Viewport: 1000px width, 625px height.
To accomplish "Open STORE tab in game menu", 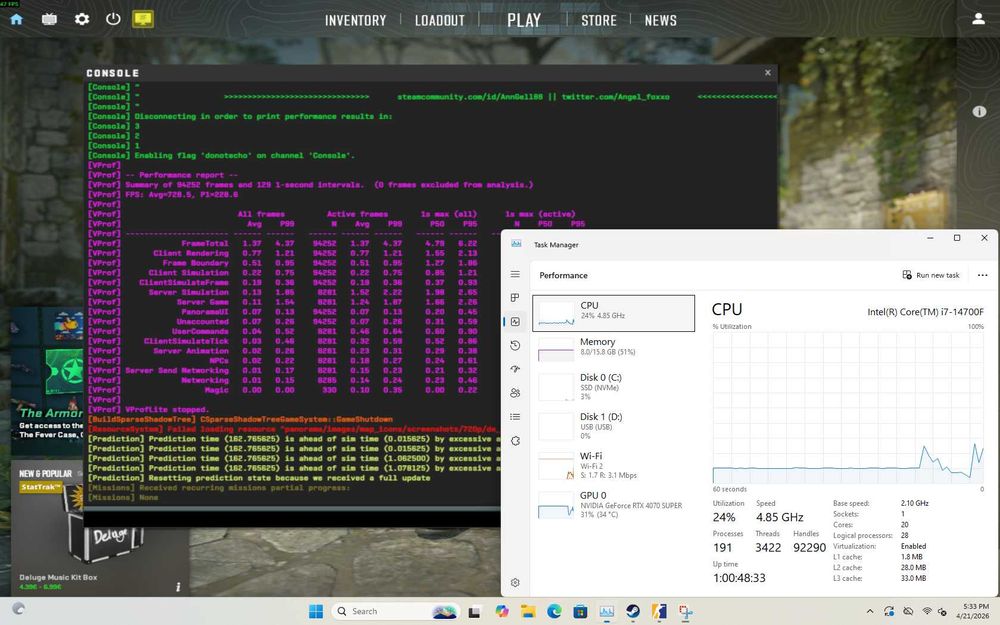I will click(598, 20).
